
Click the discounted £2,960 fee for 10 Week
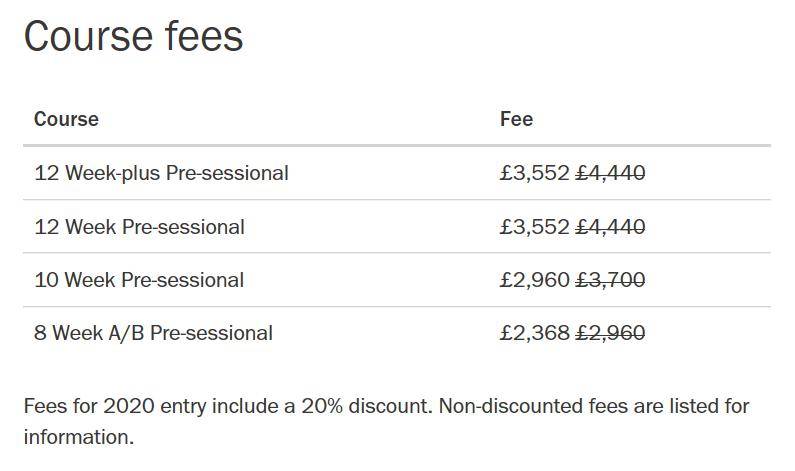point(535,280)
